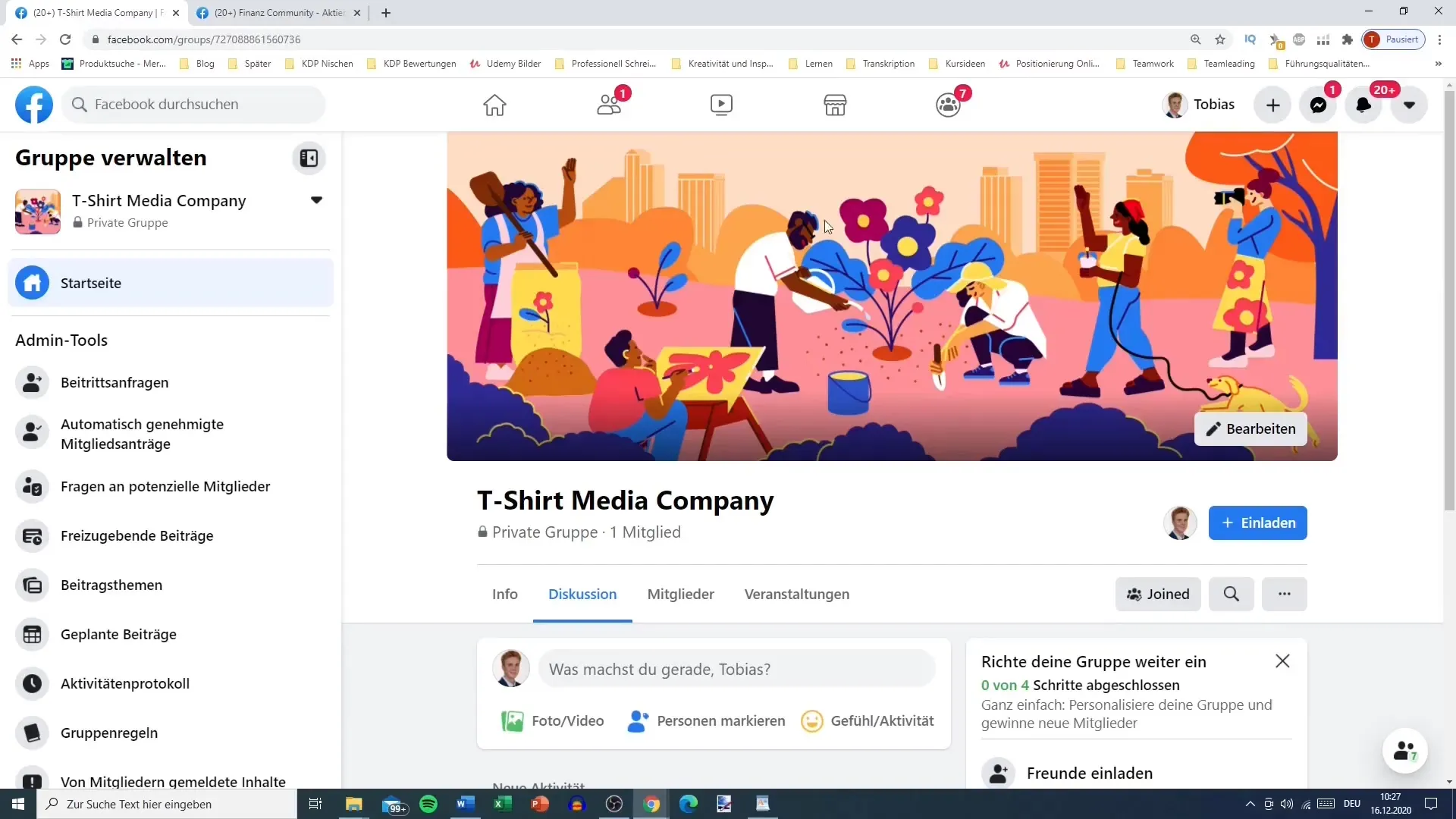Dismiss the Richte deine Gruppe ein panel
Image resolution: width=1456 pixels, height=819 pixels.
(1283, 661)
